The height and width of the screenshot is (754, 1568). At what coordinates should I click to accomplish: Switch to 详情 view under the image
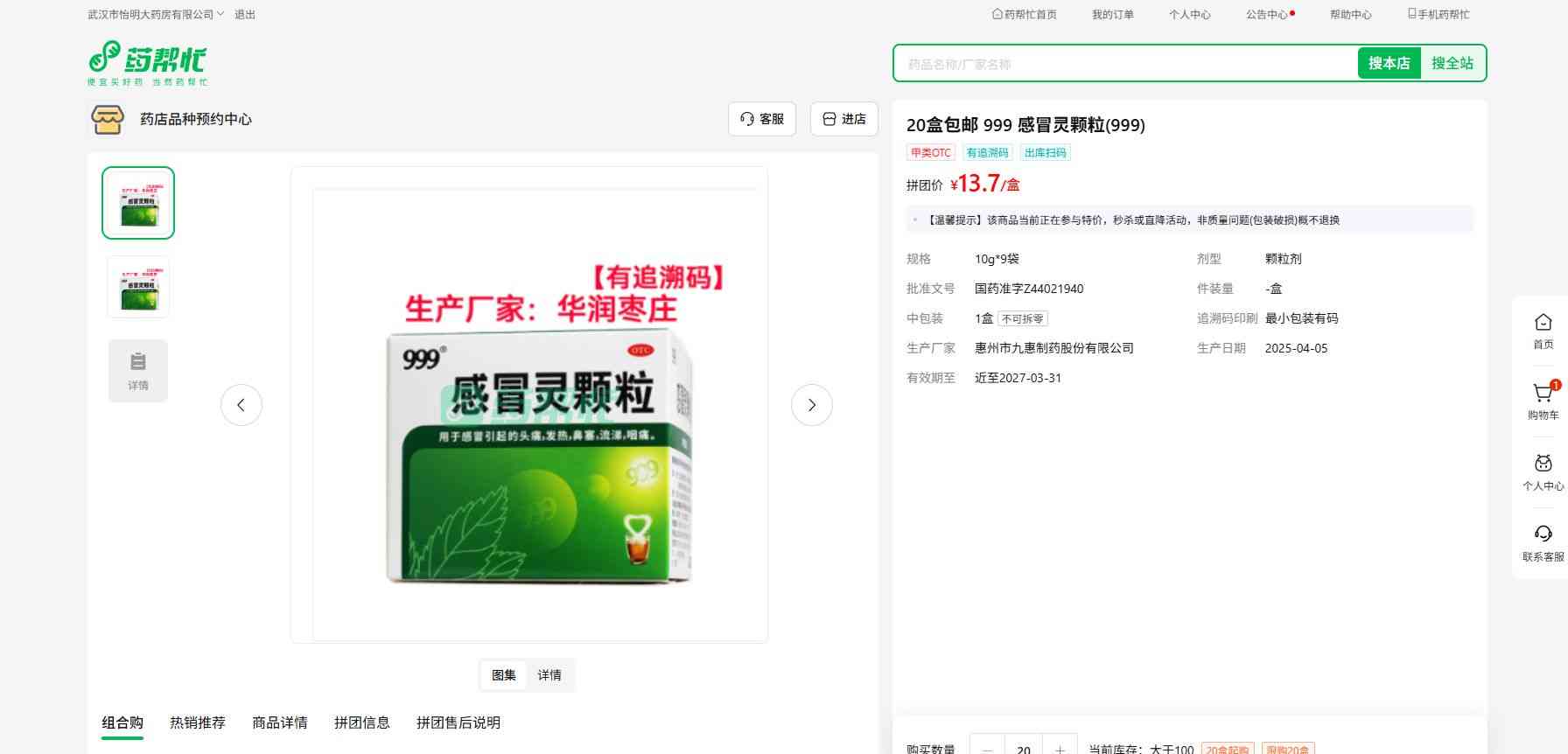pyautogui.click(x=549, y=675)
